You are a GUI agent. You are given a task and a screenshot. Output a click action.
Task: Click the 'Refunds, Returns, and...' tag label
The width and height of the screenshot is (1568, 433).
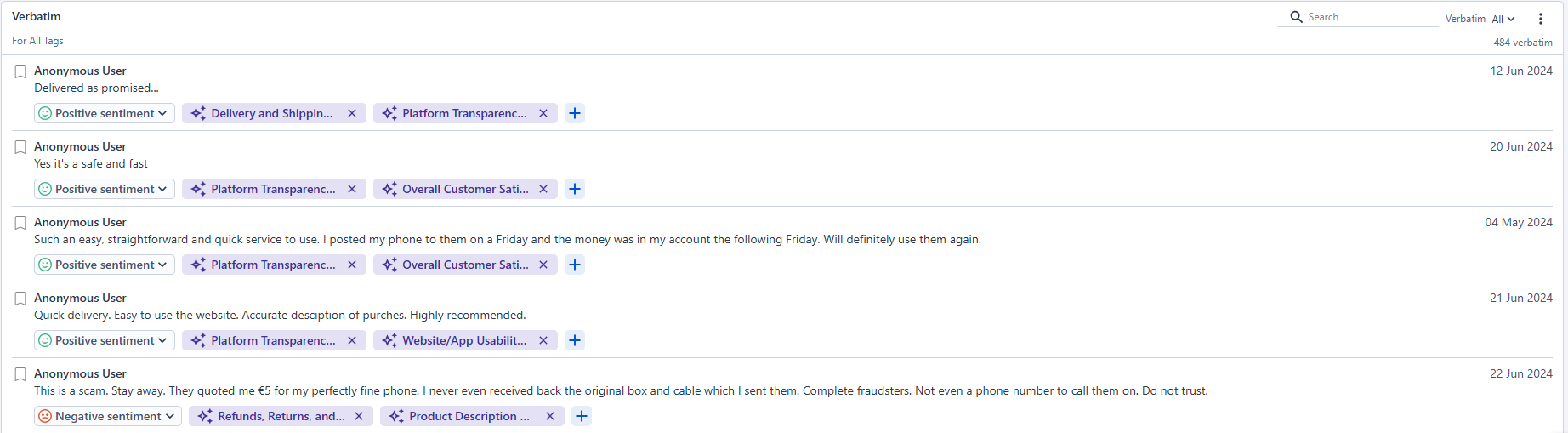[281, 416]
